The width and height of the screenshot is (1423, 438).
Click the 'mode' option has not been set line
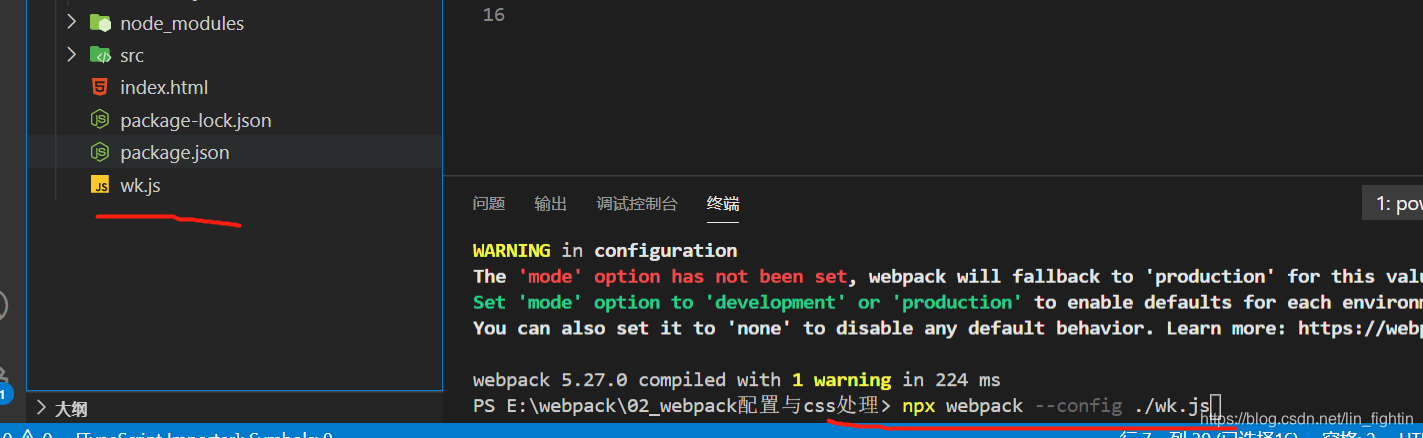tap(948, 276)
